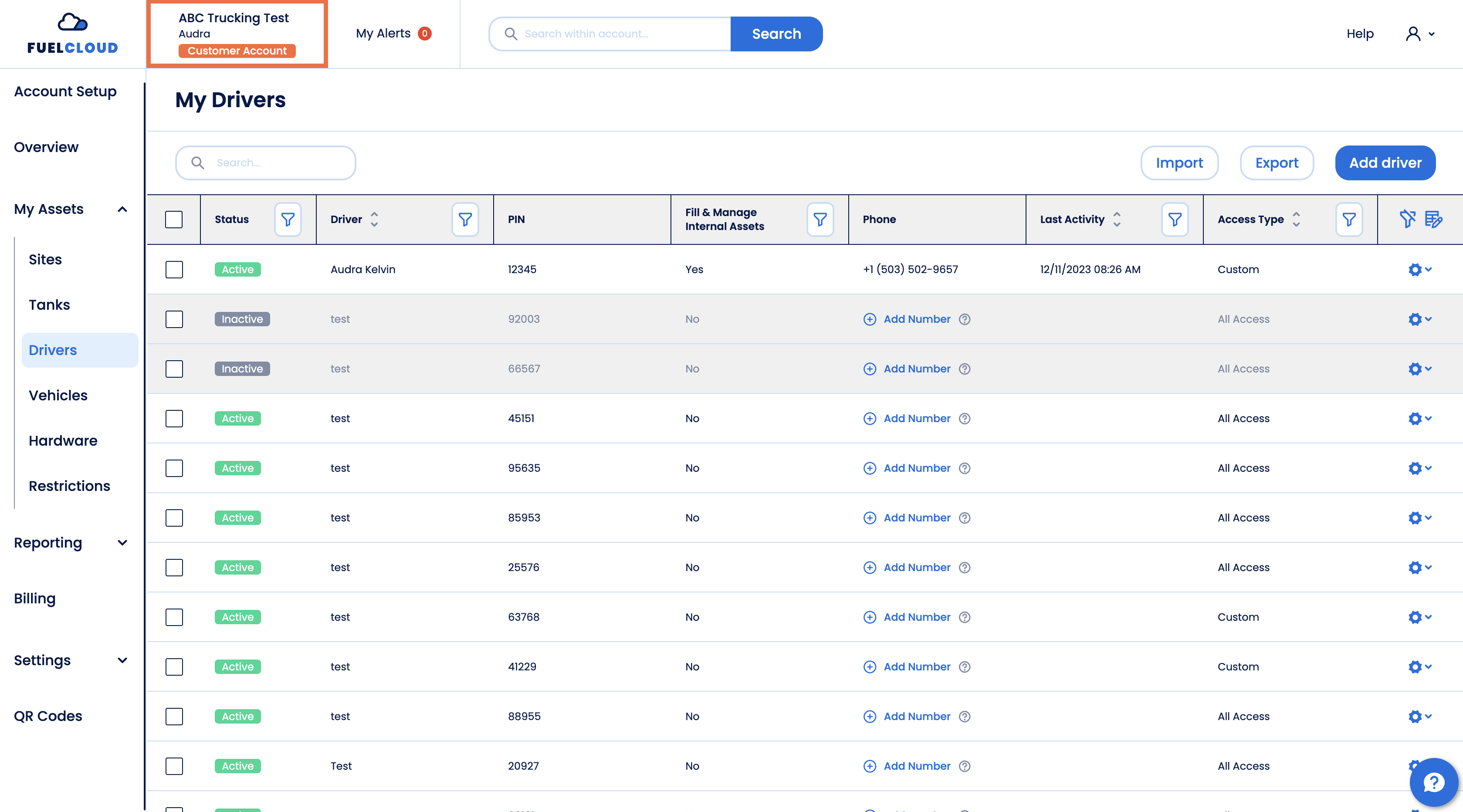Select checkbox for driver PIN 85953
This screenshot has height=812, width=1463.
coord(174,518)
